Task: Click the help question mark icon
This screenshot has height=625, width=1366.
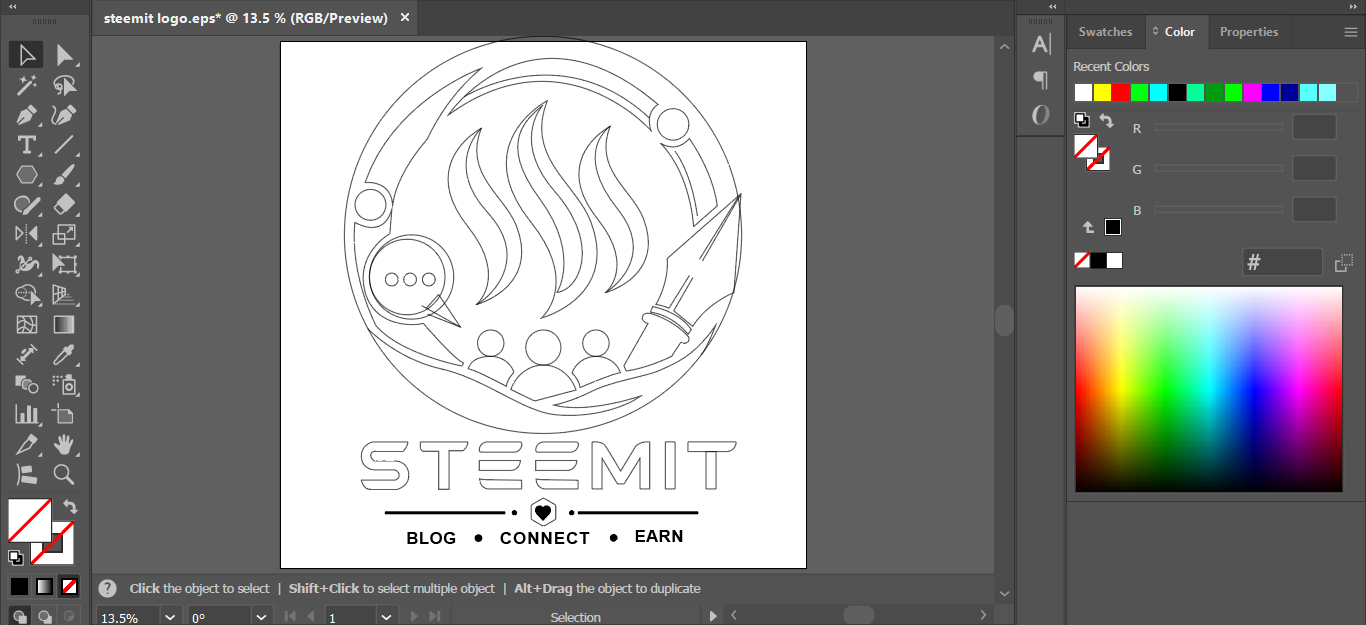Action: tap(108, 589)
